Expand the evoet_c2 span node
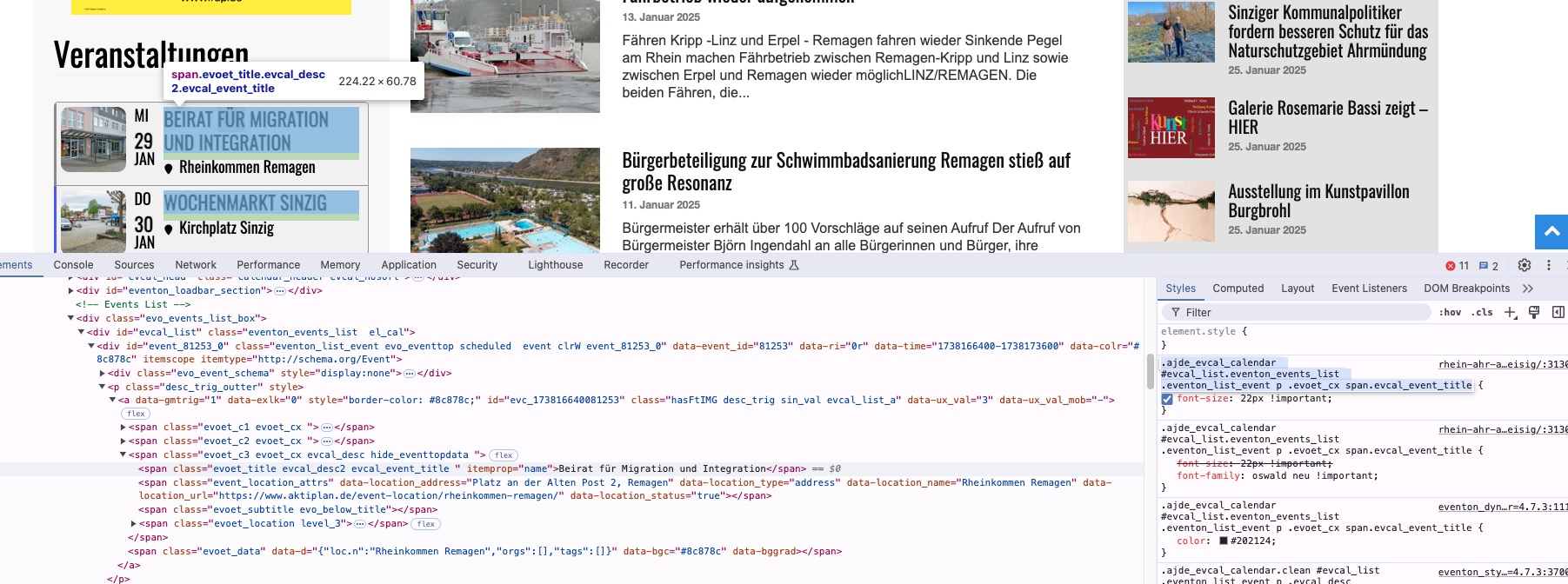The height and width of the screenshot is (584, 1568). (123, 441)
